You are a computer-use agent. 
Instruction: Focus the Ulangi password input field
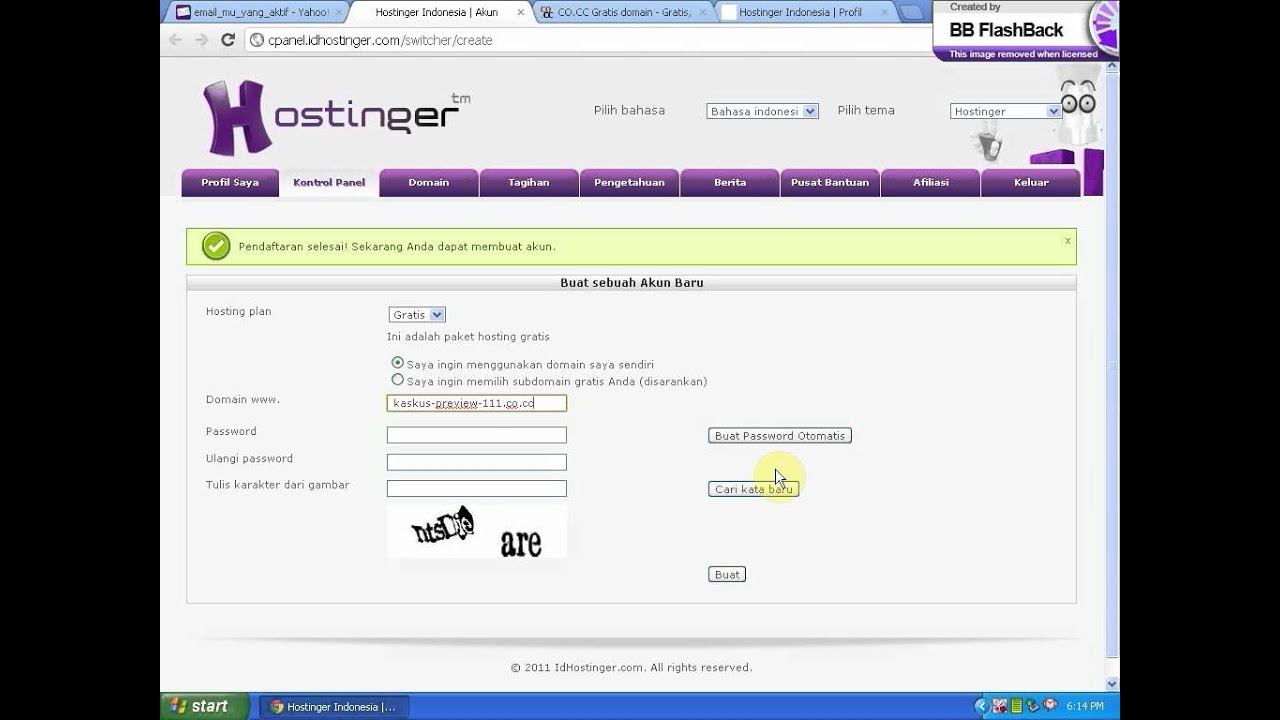click(x=477, y=462)
